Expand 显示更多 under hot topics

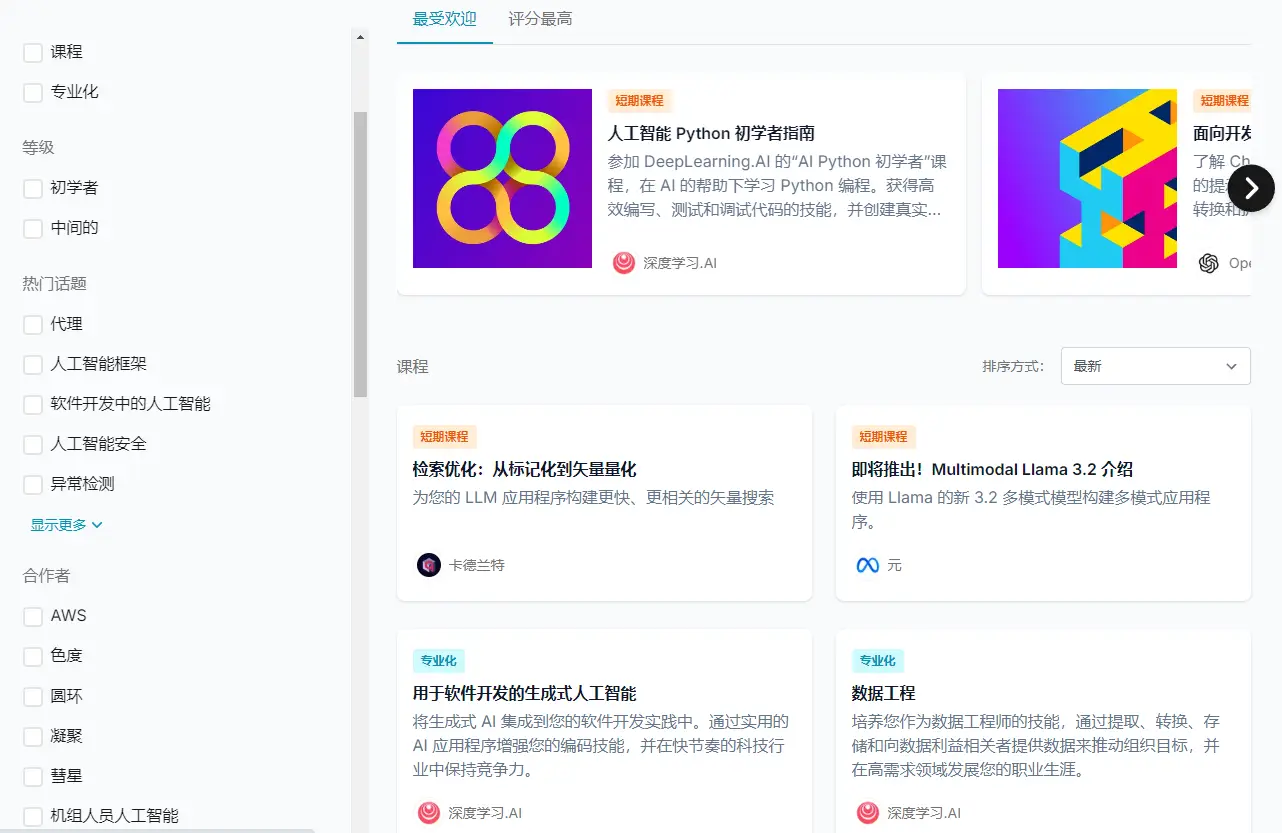[67, 525]
